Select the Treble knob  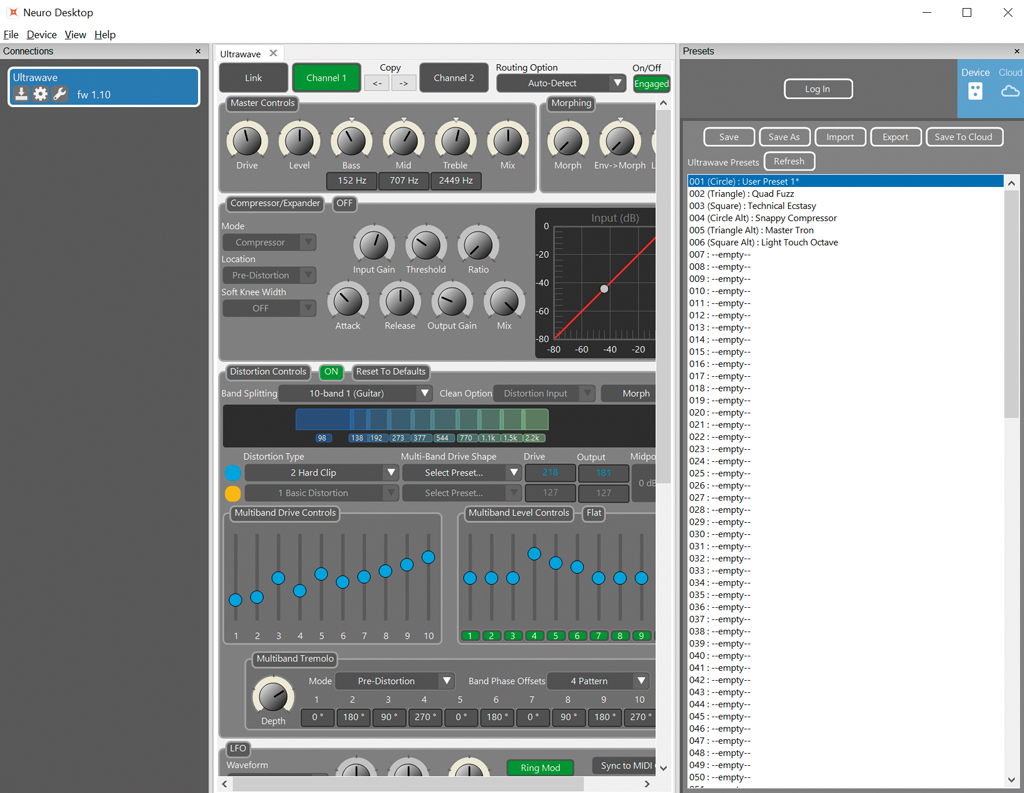[x=456, y=140]
